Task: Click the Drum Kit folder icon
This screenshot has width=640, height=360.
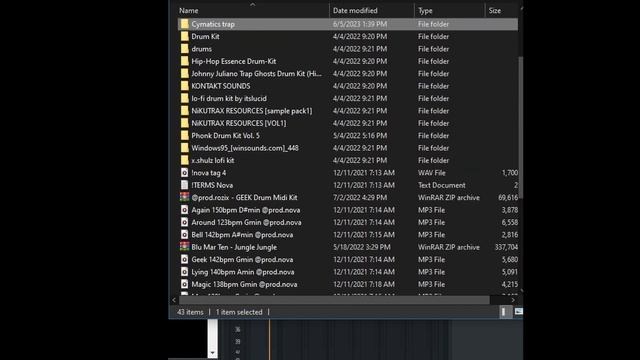Action: [x=184, y=36]
